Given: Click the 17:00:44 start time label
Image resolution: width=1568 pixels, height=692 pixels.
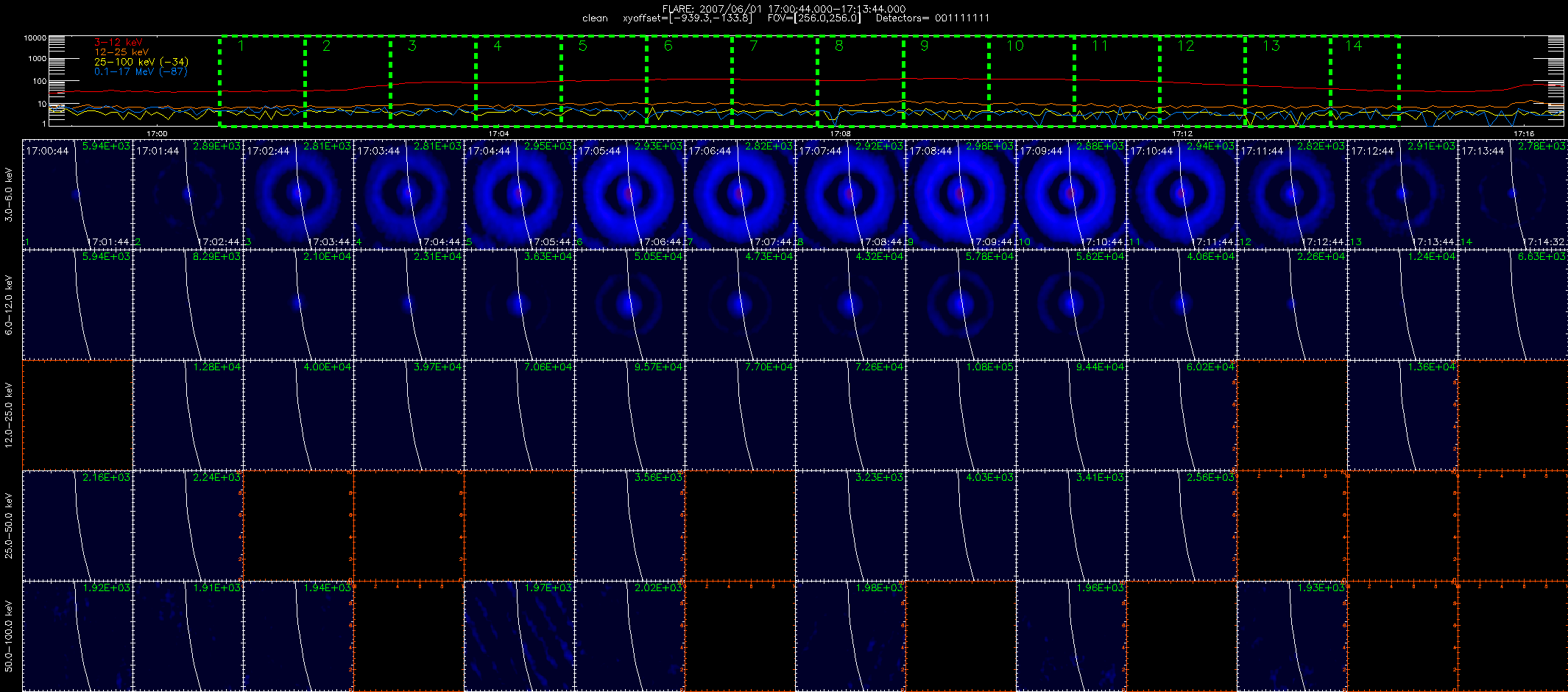Looking at the screenshot, I should click(47, 151).
